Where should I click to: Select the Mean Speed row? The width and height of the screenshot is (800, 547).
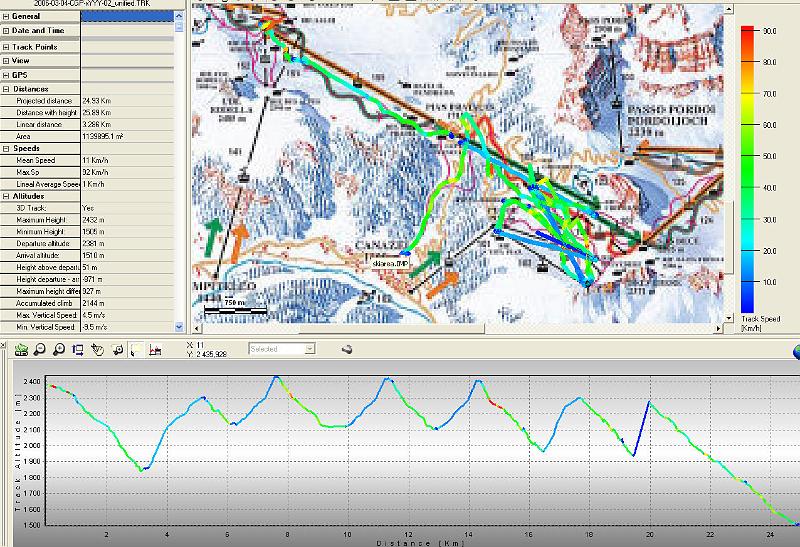coord(87,160)
